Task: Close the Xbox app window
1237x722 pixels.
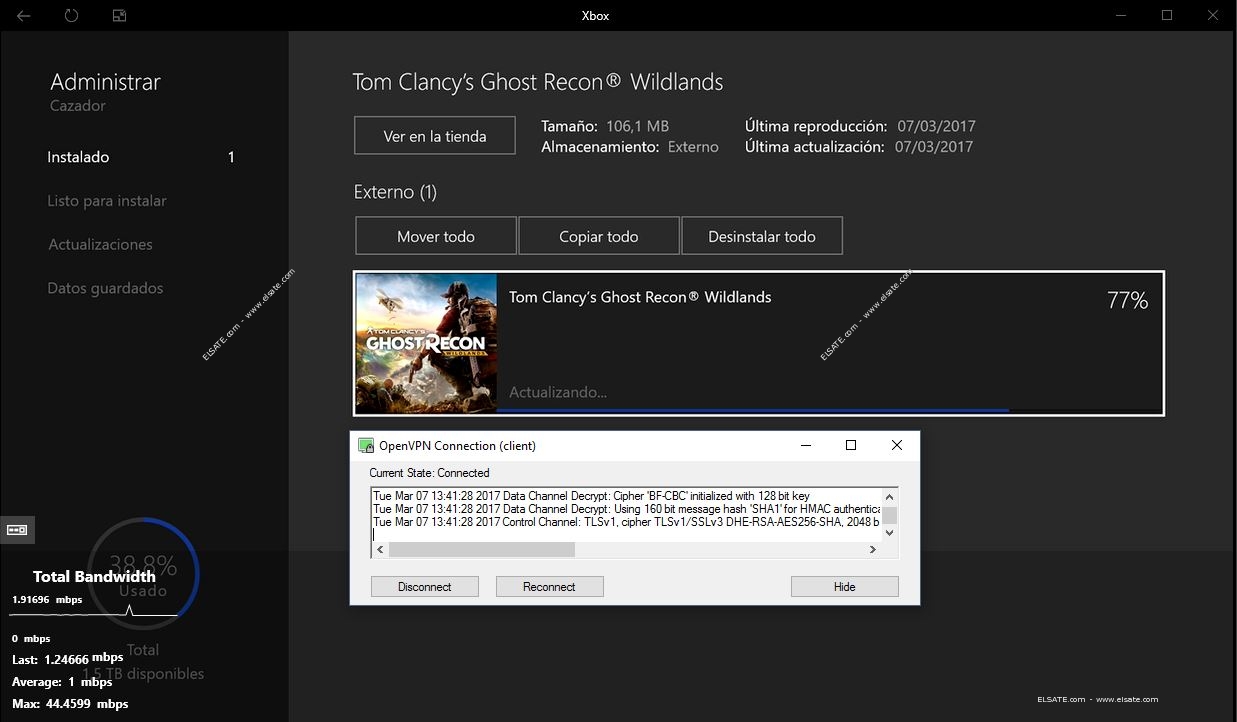Action: (1213, 16)
